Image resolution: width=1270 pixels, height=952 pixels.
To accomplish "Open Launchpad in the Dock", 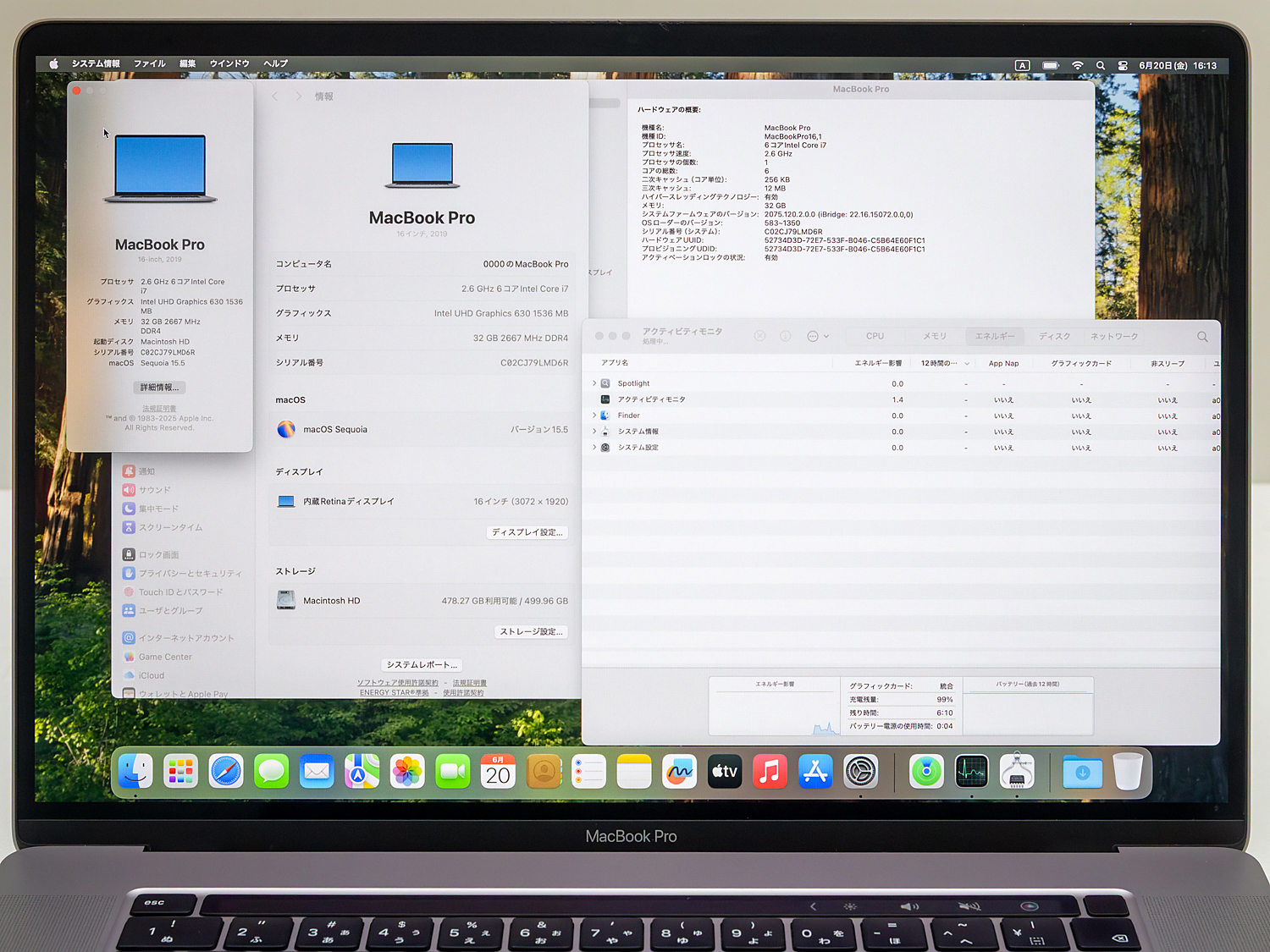I will click(180, 771).
